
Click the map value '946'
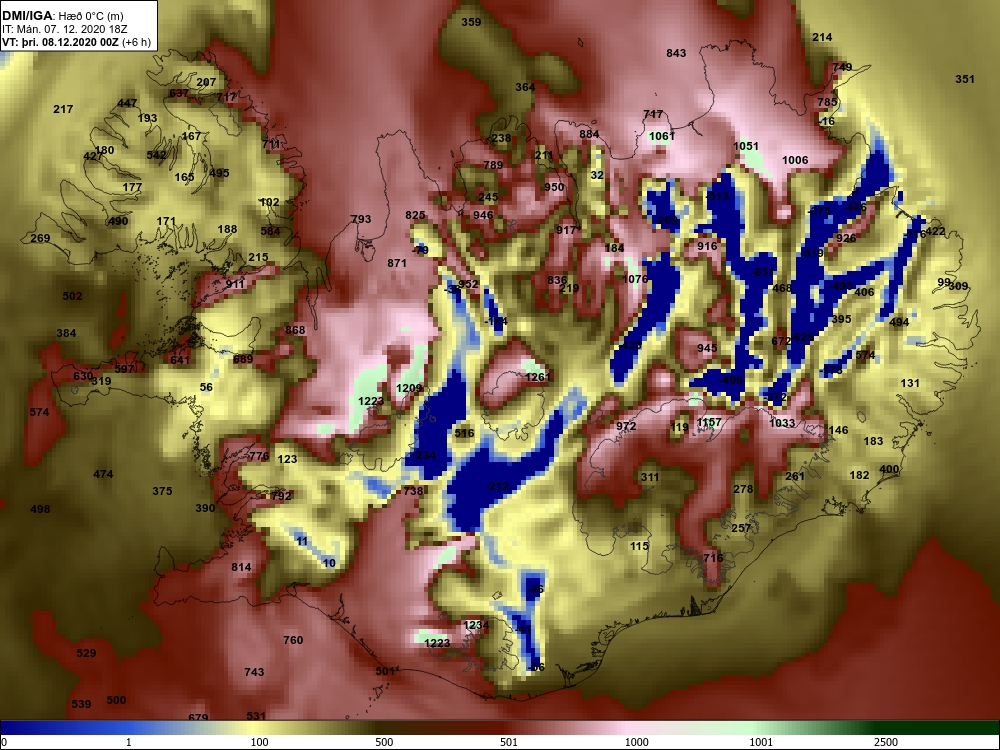(483, 215)
